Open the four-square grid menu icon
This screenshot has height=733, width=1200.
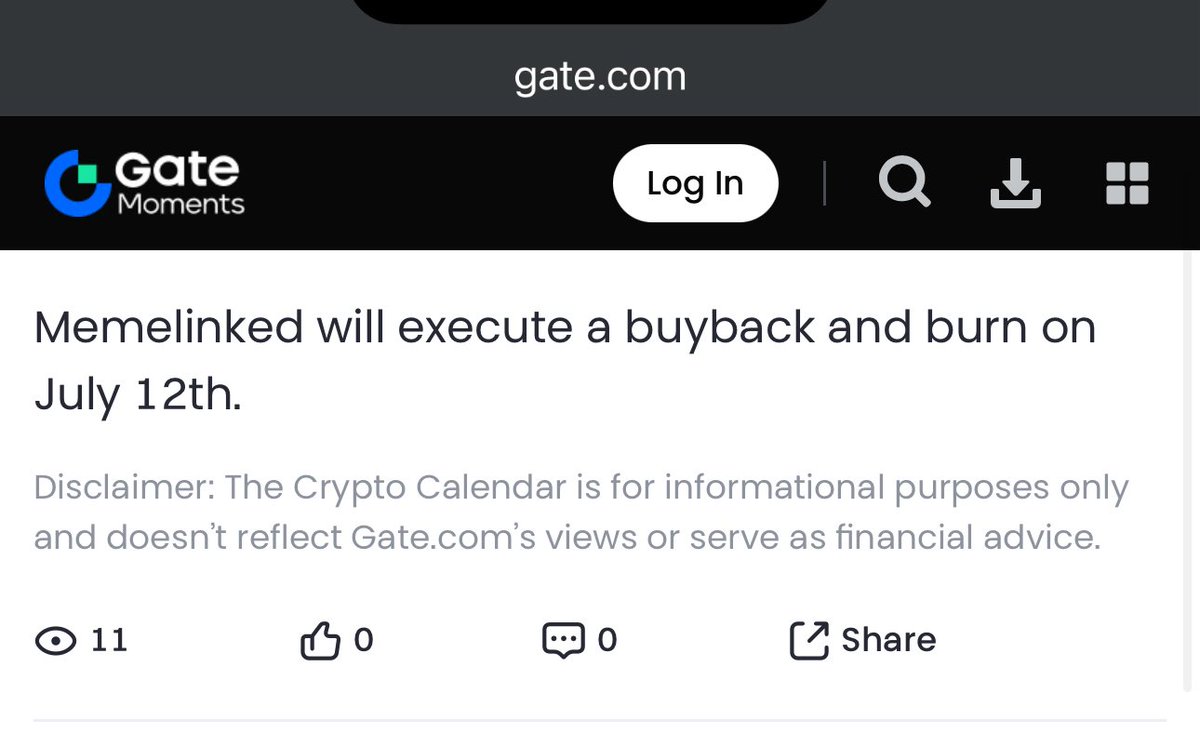pyautogui.click(x=1127, y=183)
